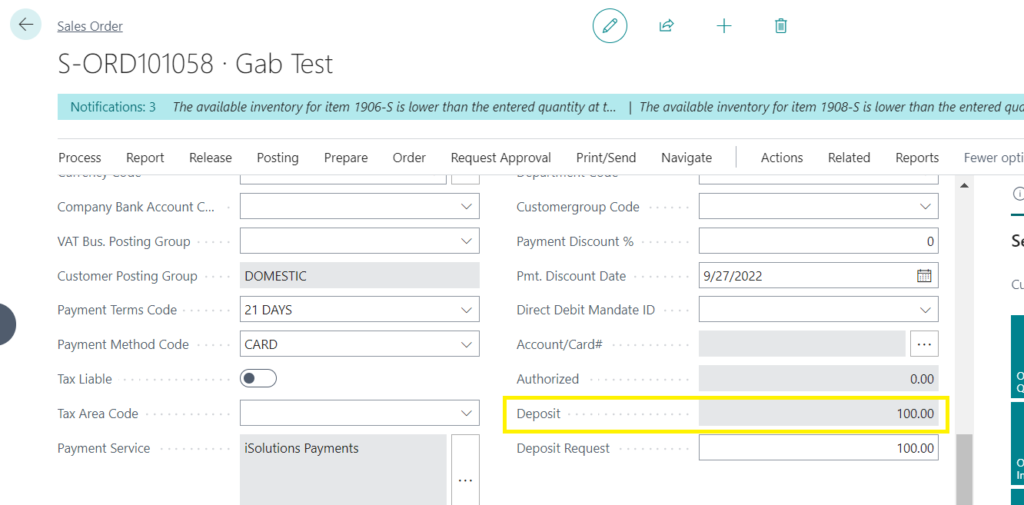The image size is (1024, 505).
Task: Click the vertical scrollbar thumb
Action: pos(964,468)
